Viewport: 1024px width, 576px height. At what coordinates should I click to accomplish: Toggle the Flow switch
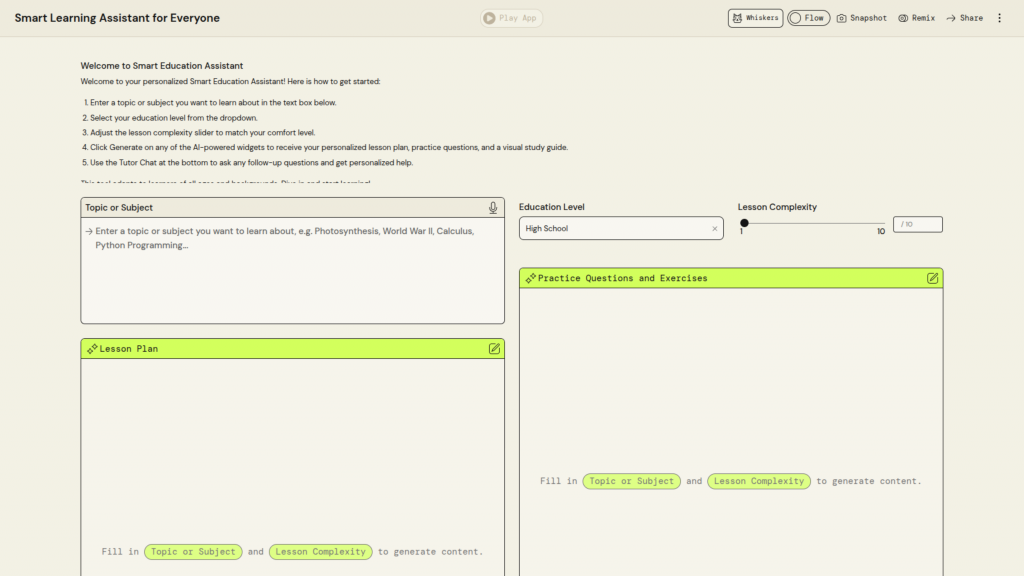808,18
